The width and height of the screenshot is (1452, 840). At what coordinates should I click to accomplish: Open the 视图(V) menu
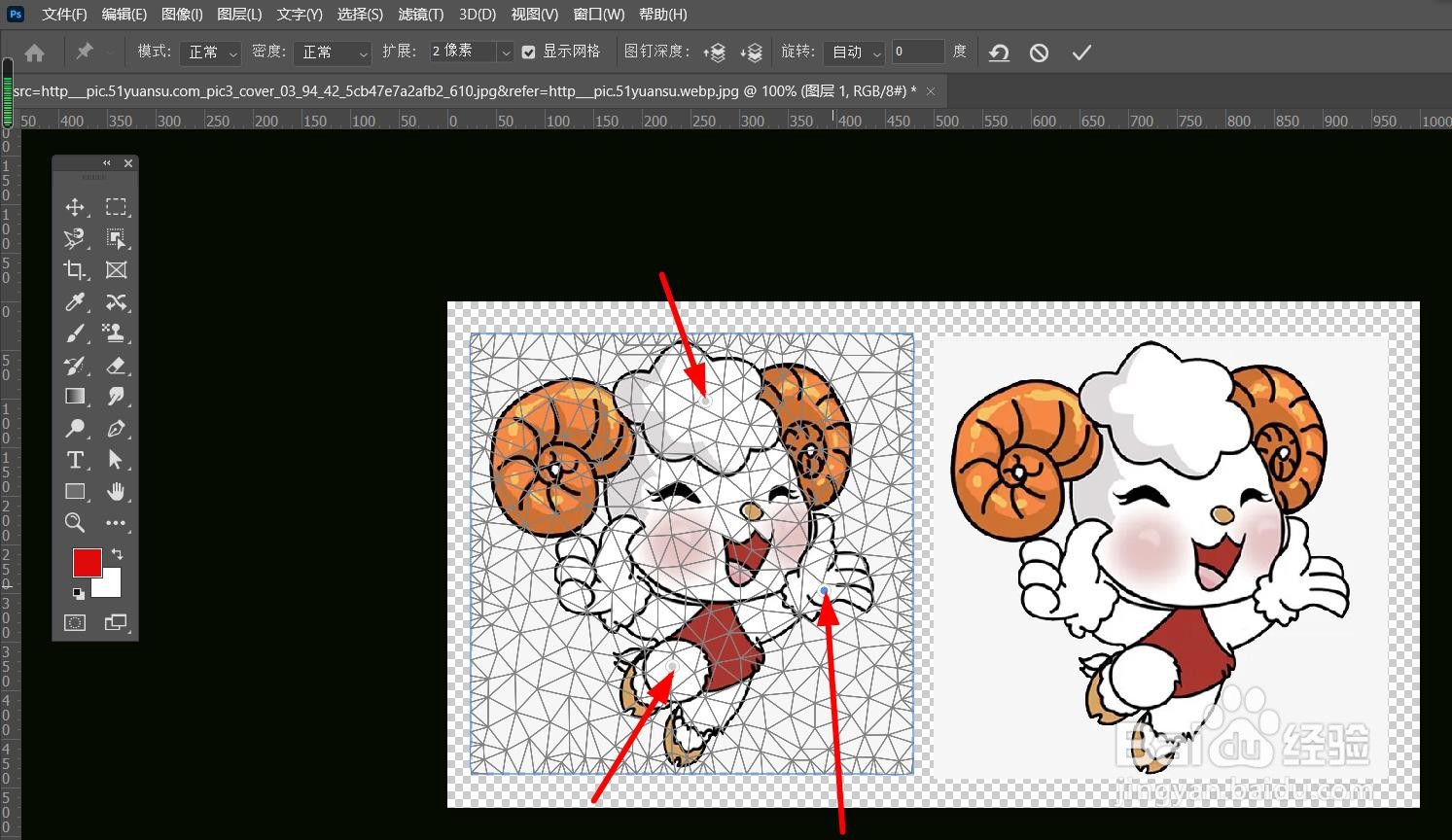[535, 14]
